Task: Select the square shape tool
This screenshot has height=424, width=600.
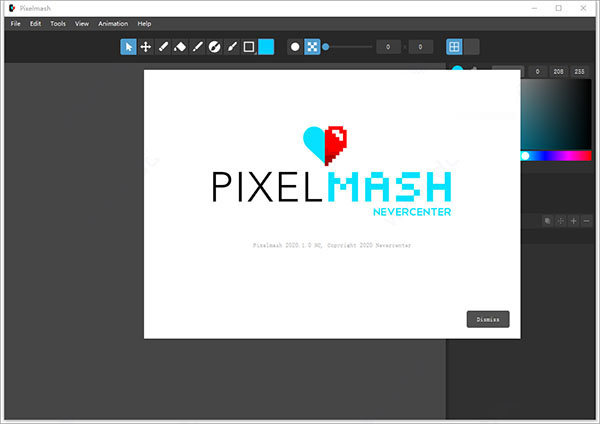Action: click(249, 47)
